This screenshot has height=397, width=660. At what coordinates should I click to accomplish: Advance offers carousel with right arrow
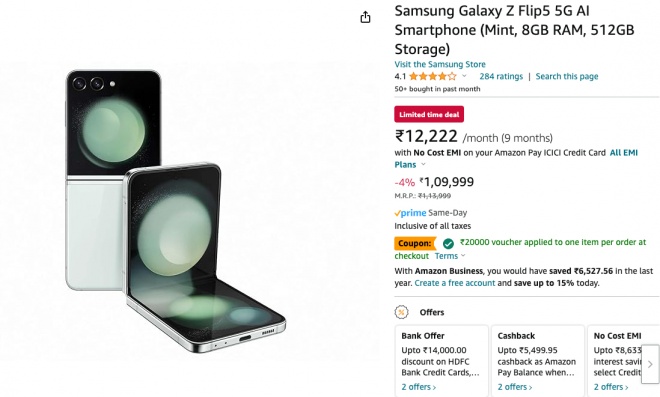point(650,364)
